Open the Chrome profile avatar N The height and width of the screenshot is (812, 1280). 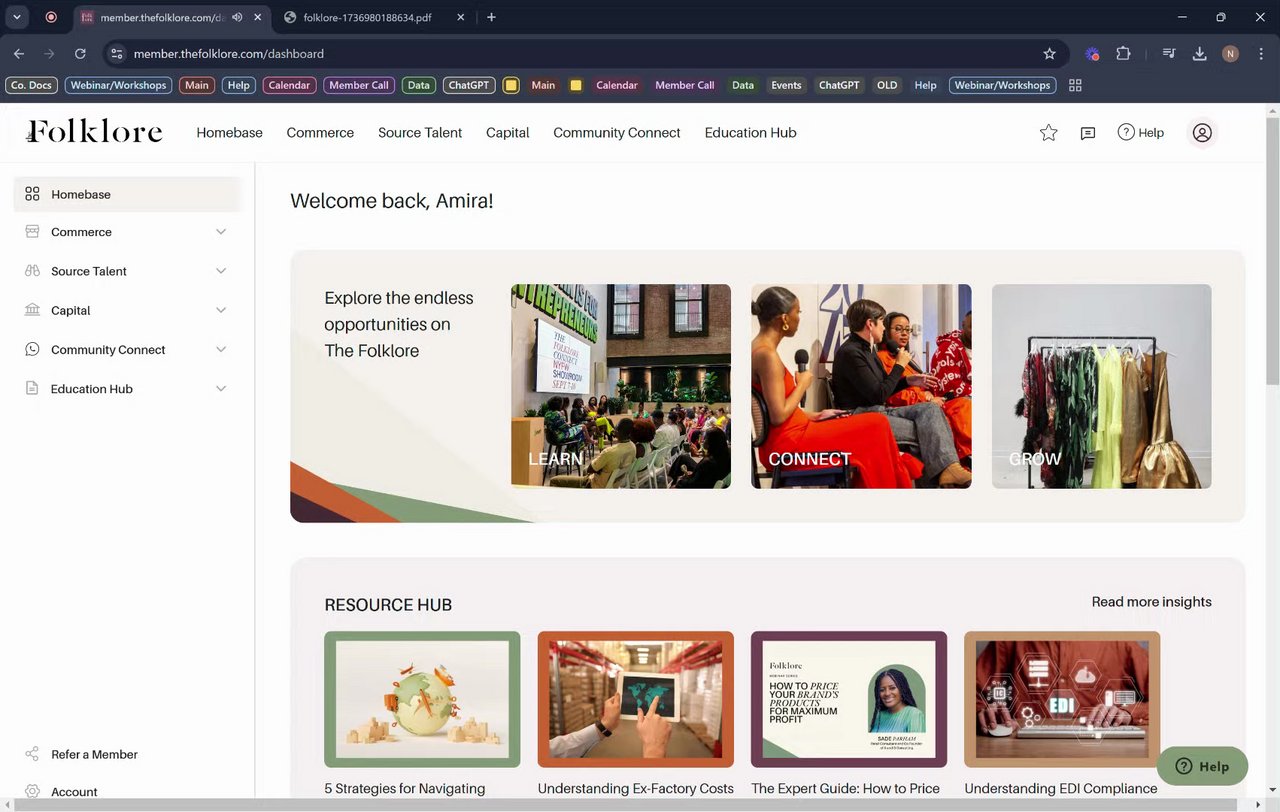click(x=1230, y=54)
